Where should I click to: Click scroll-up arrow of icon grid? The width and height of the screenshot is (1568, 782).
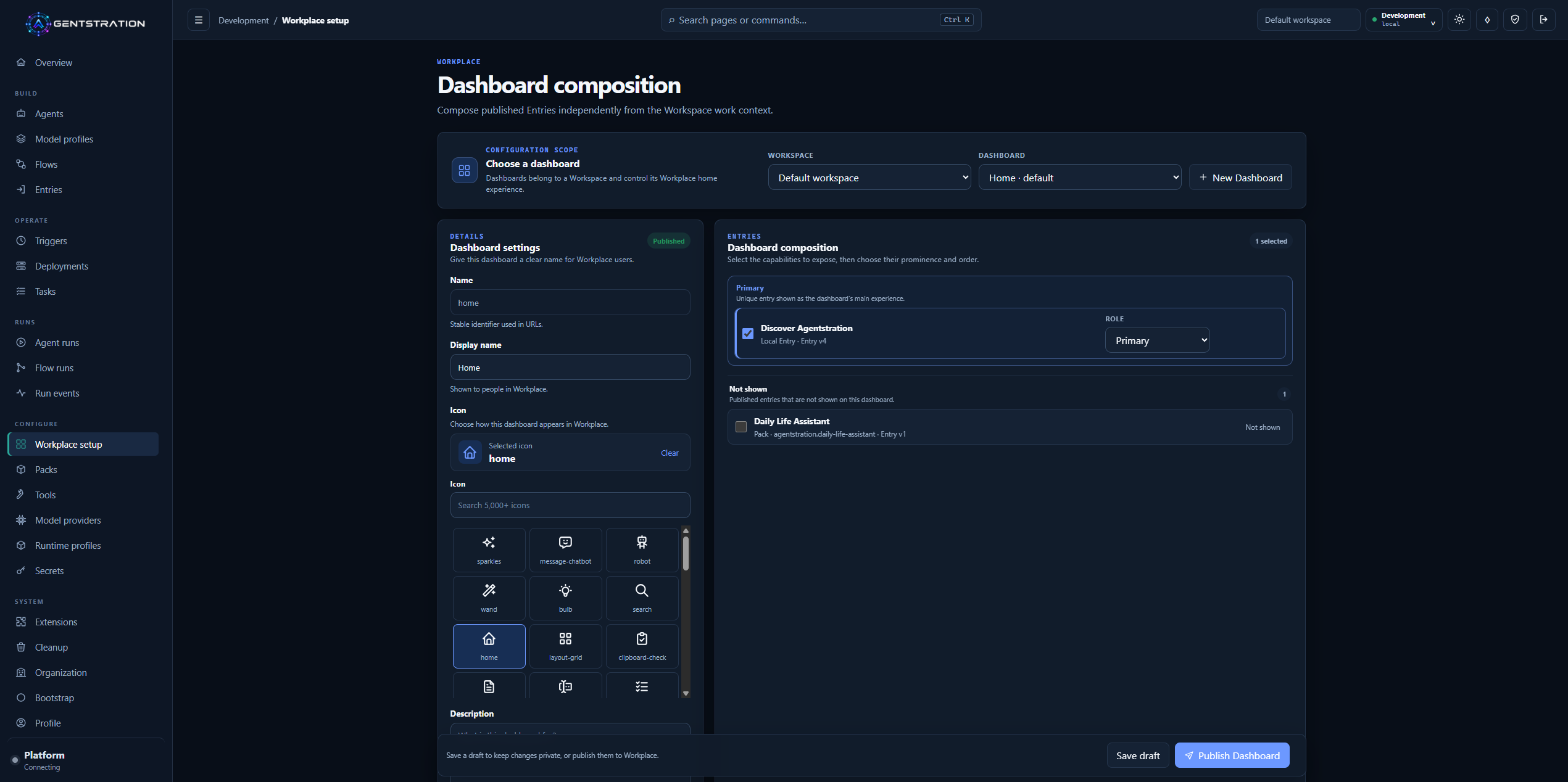686,530
